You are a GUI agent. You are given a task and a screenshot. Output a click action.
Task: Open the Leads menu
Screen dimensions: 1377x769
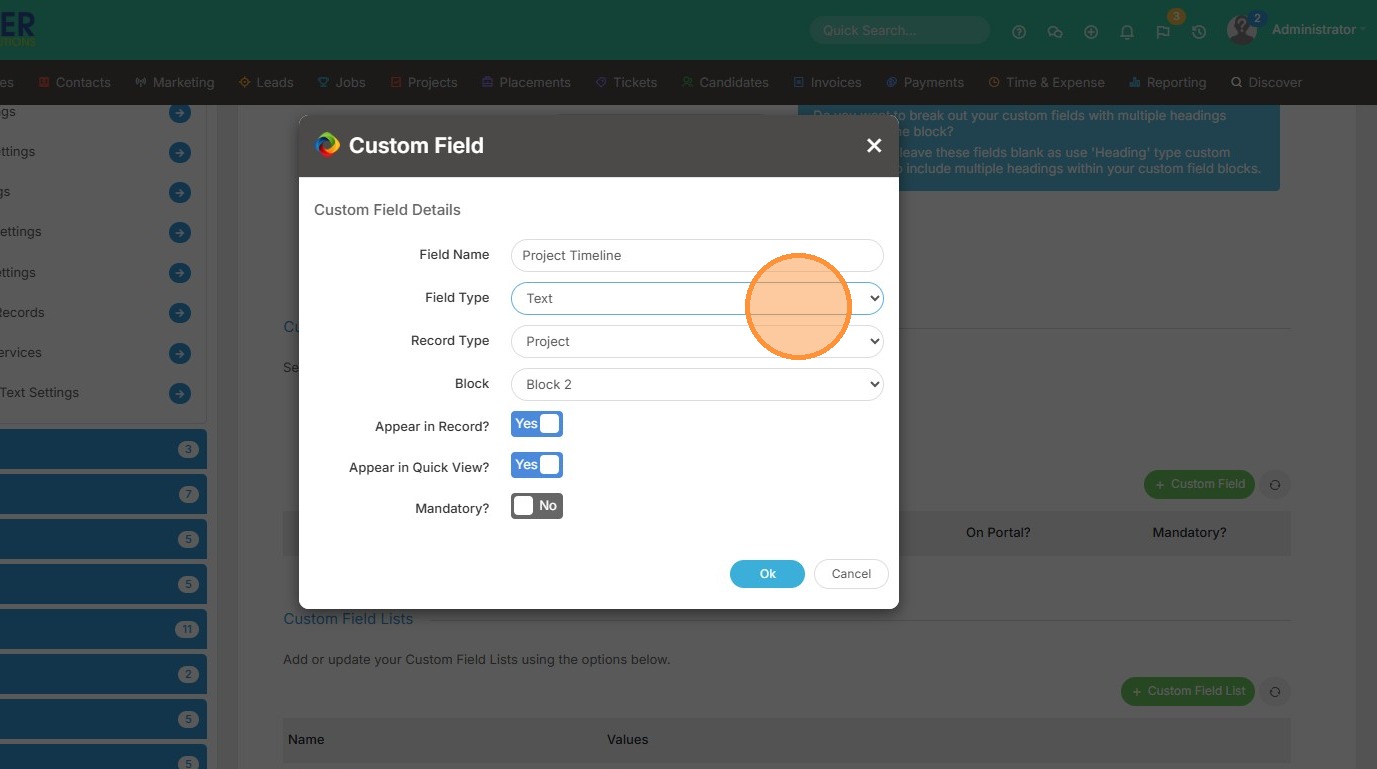point(266,82)
